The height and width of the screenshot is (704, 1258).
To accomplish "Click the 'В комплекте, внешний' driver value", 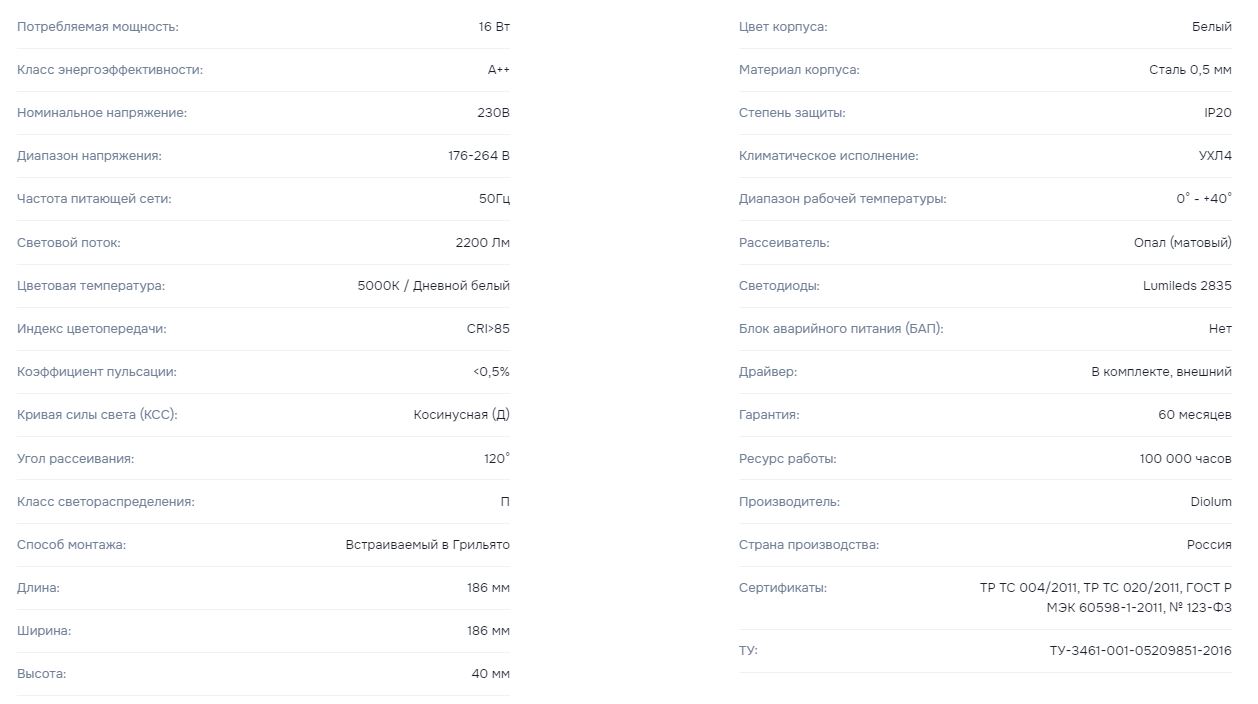I will [1161, 372].
